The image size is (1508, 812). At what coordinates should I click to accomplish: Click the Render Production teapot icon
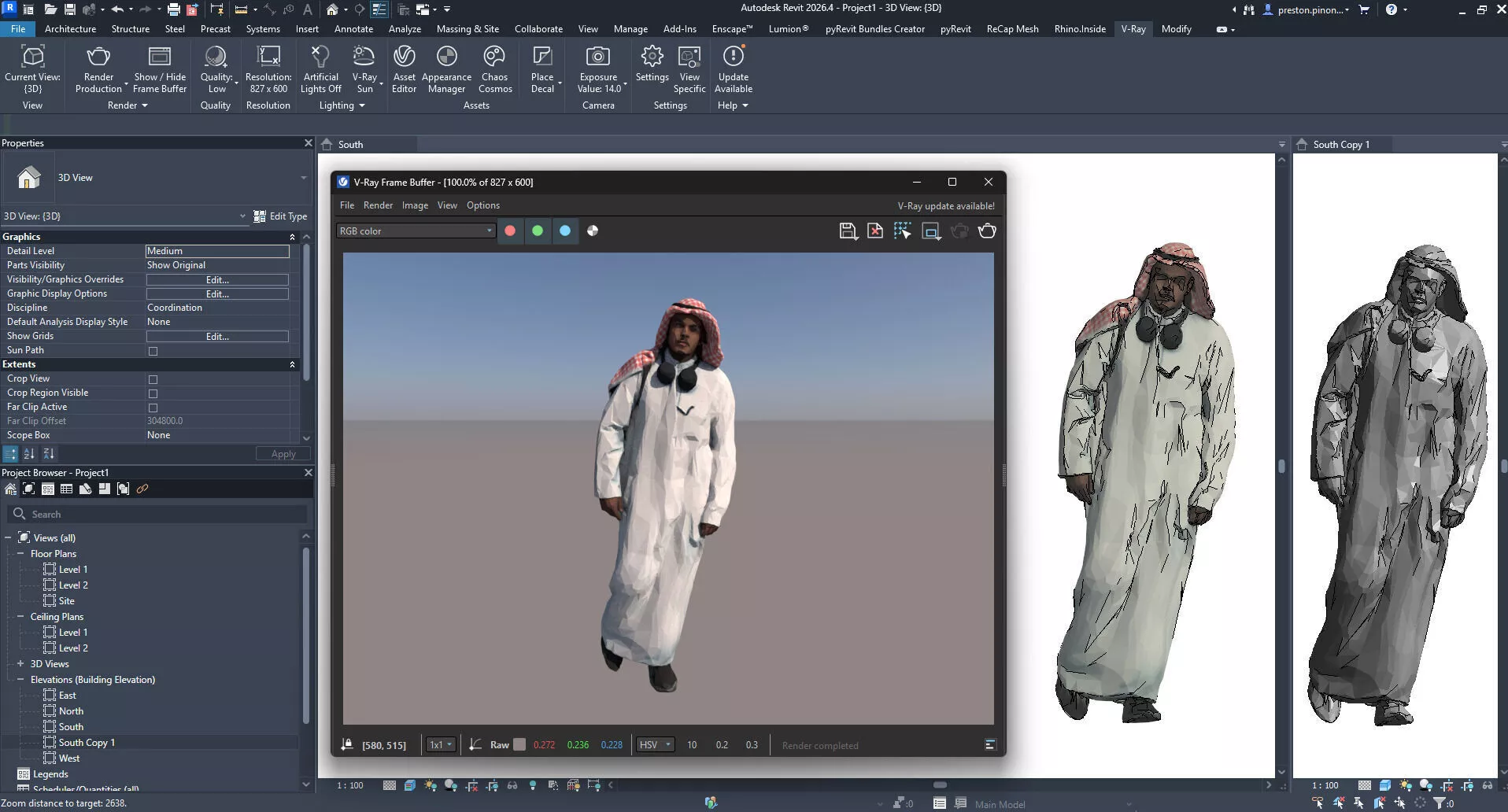pyautogui.click(x=98, y=57)
